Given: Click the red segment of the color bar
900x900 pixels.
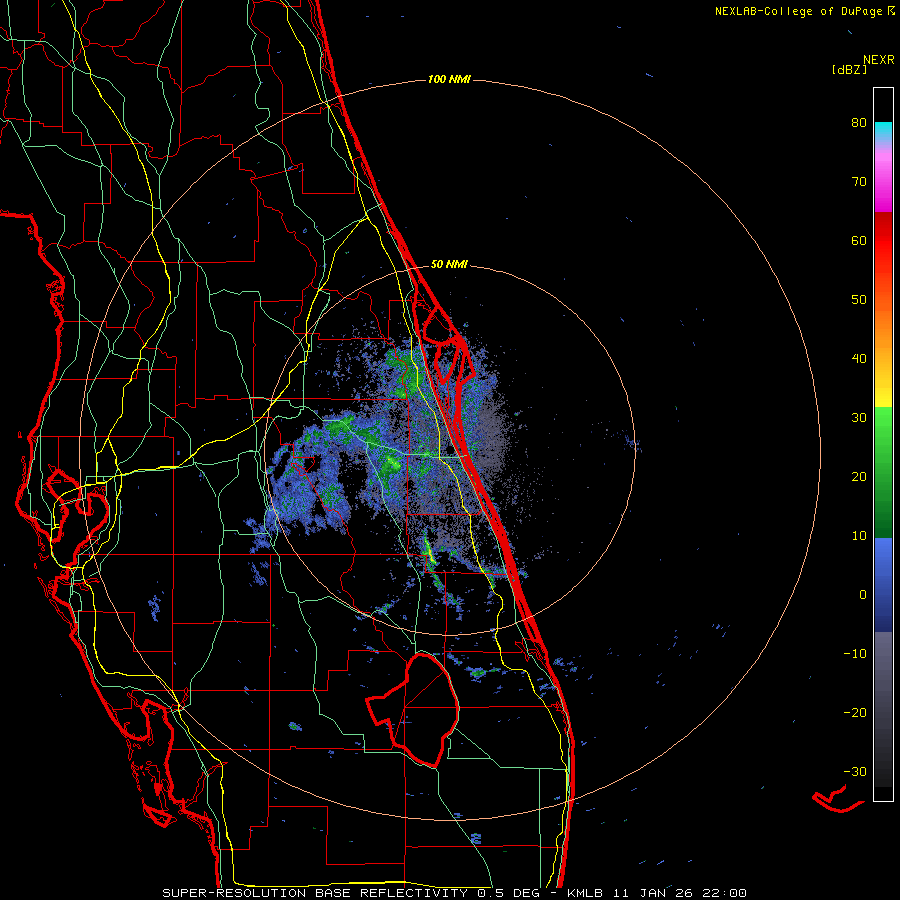Looking at the screenshot, I should point(883,241).
